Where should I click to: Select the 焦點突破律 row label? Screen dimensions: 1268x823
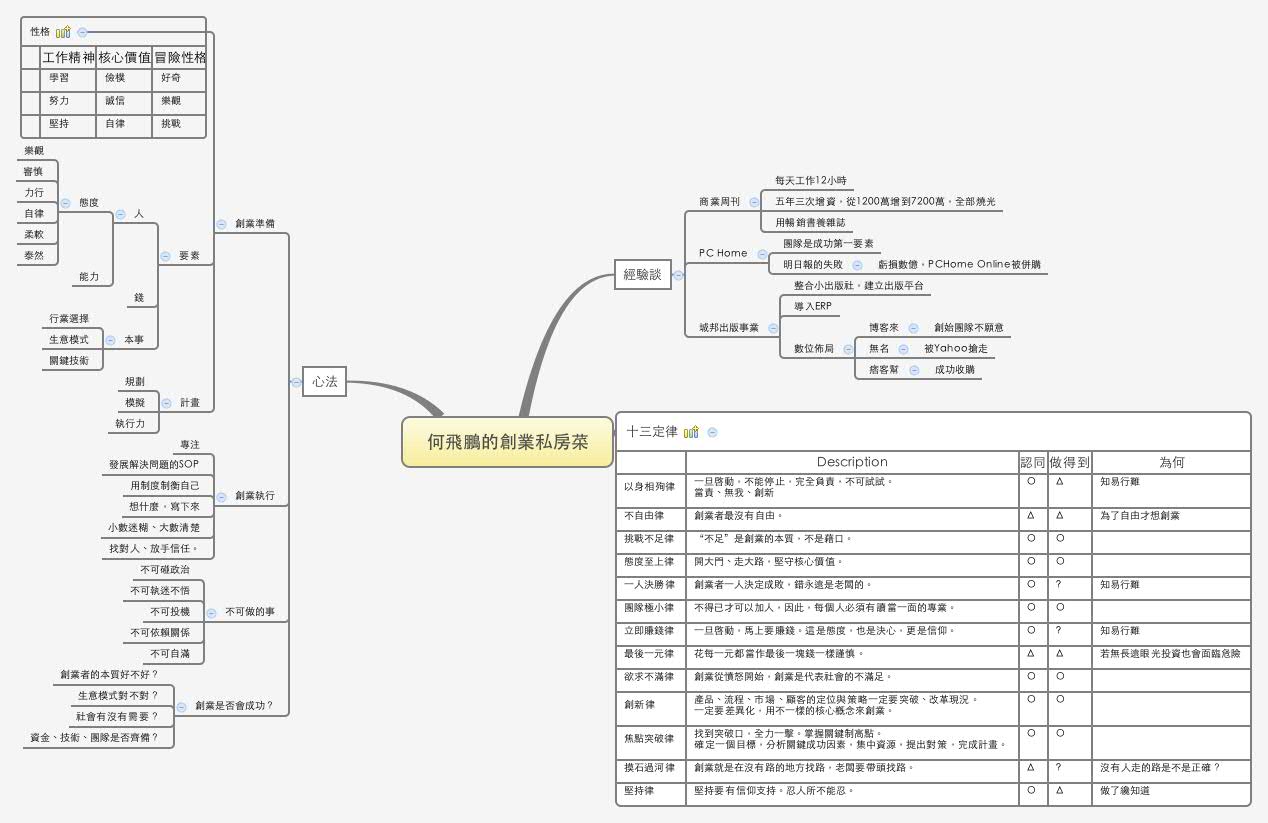[x=651, y=741]
